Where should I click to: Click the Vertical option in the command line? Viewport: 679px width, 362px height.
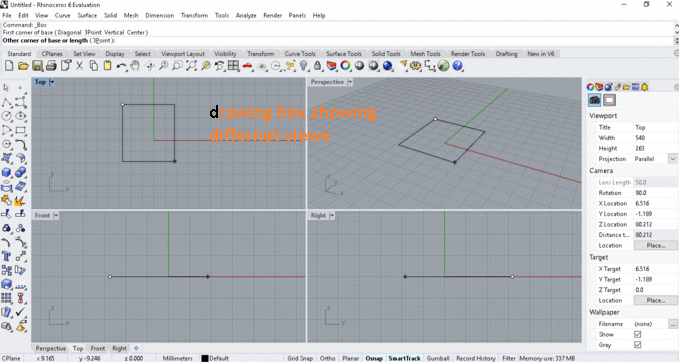[x=114, y=32]
